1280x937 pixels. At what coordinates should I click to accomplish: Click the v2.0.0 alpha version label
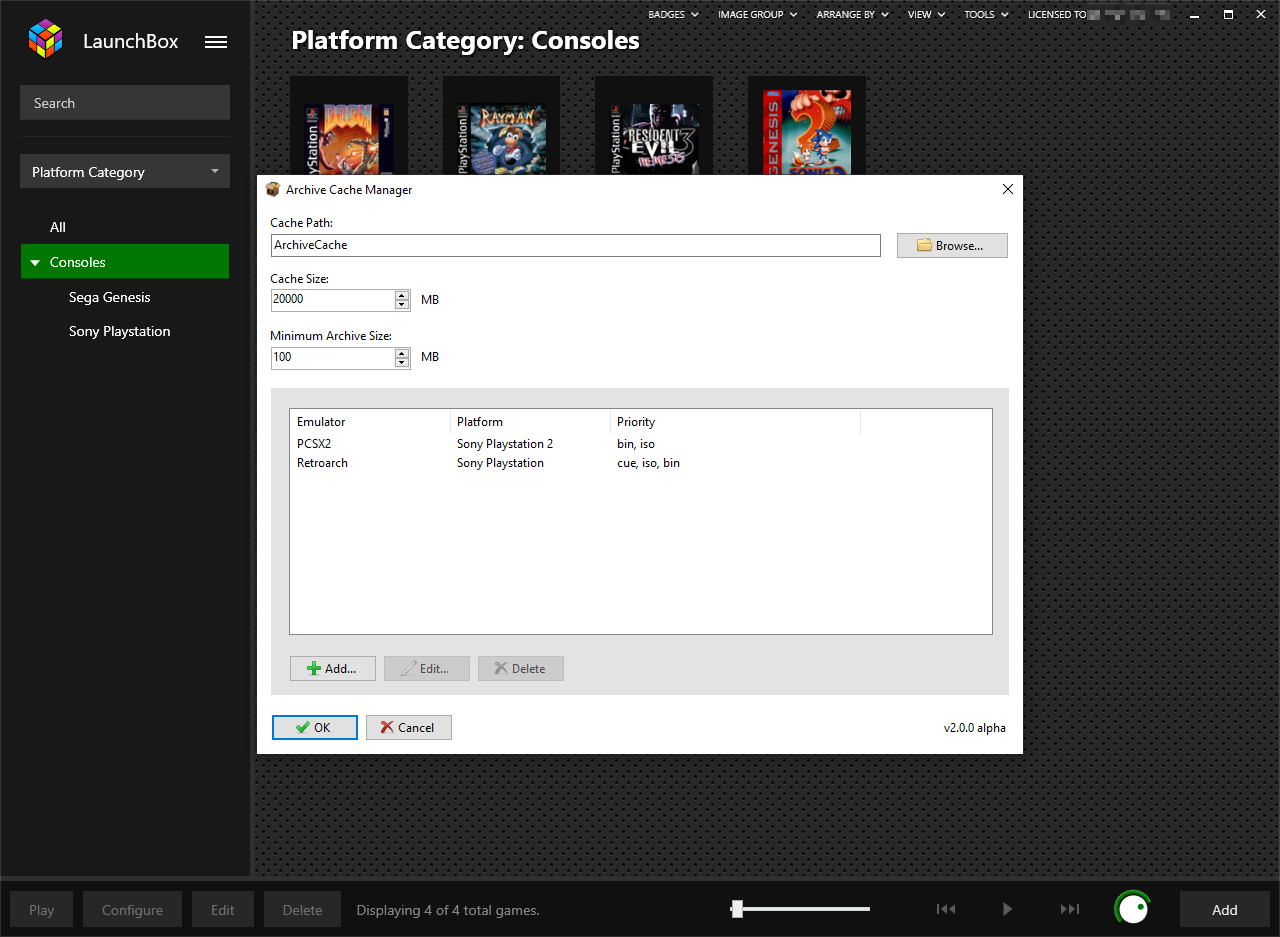coord(975,728)
